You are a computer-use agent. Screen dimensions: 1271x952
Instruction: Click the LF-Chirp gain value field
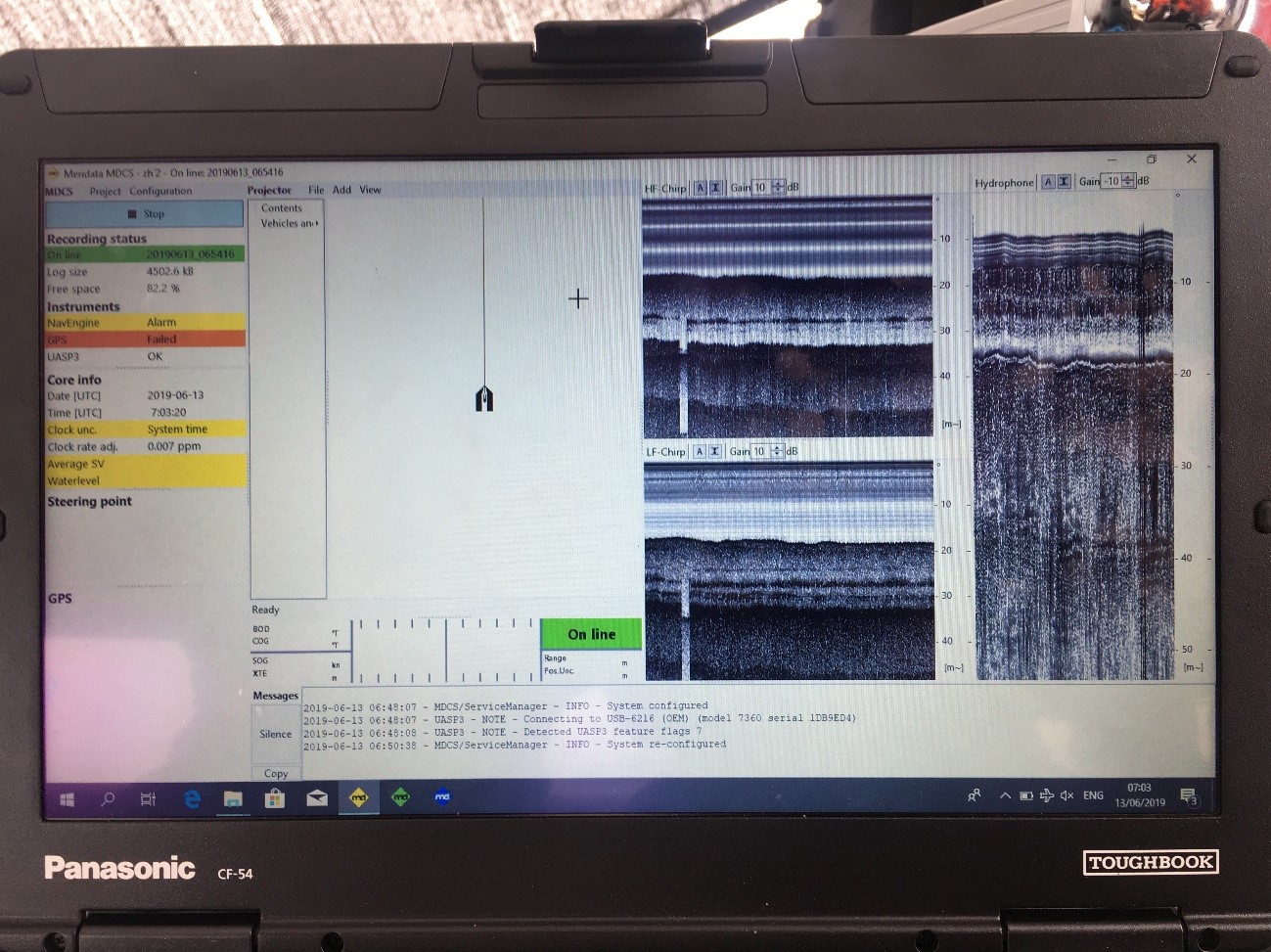coord(761,451)
